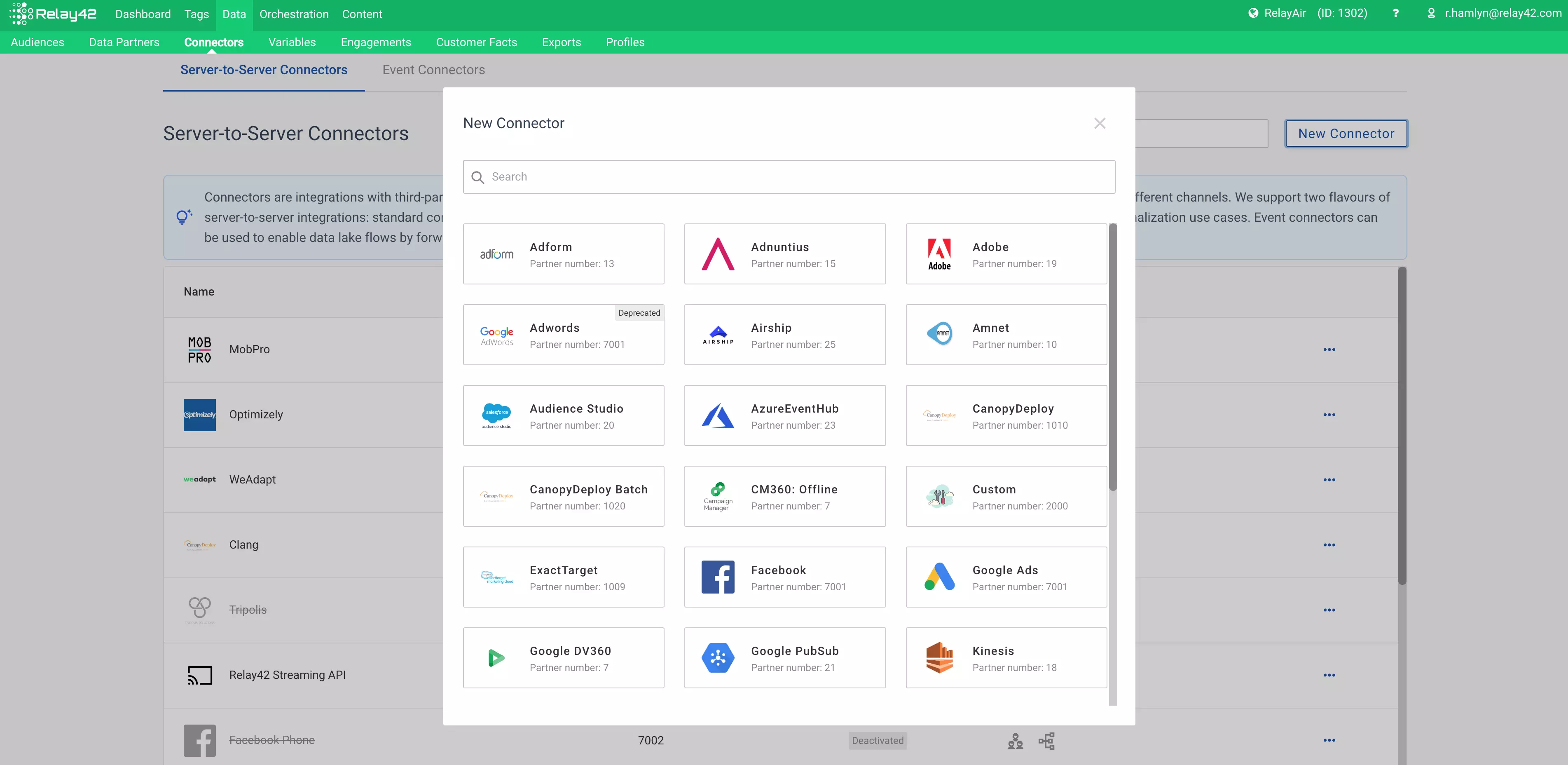This screenshot has width=1568, height=765.
Task: Click the Name column header
Action: [199, 292]
